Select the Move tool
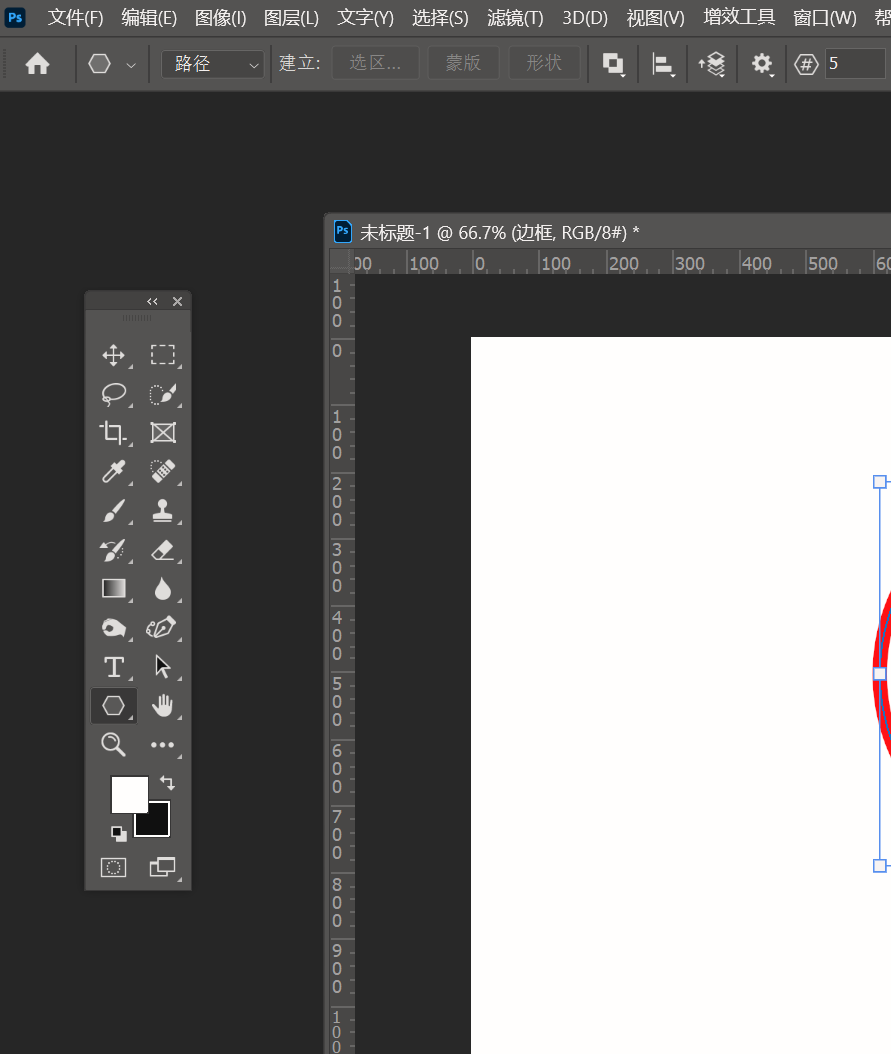The image size is (891, 1054). click(x=114, y=355)
